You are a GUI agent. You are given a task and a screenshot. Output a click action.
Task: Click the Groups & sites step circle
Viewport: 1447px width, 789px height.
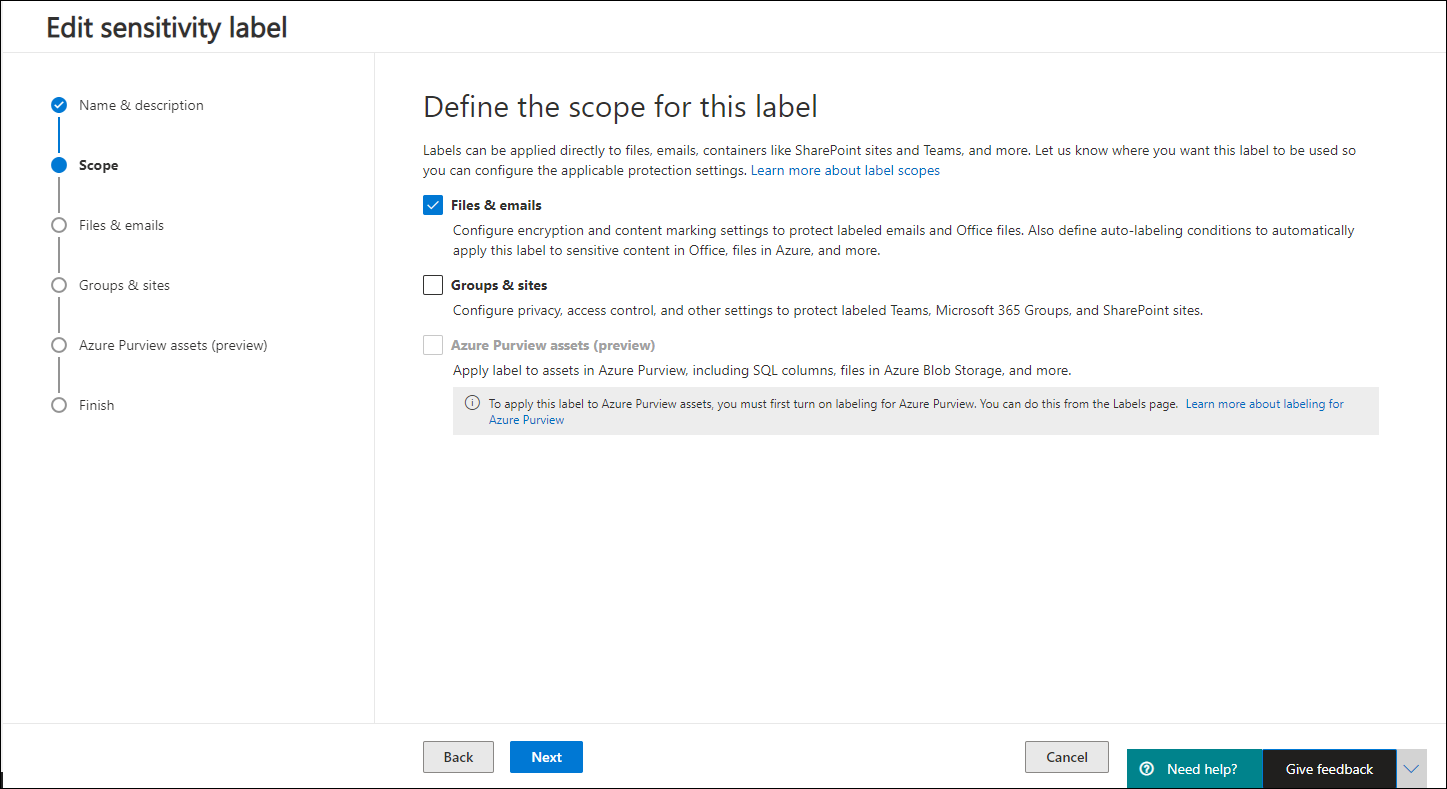(x=59, y=285)
